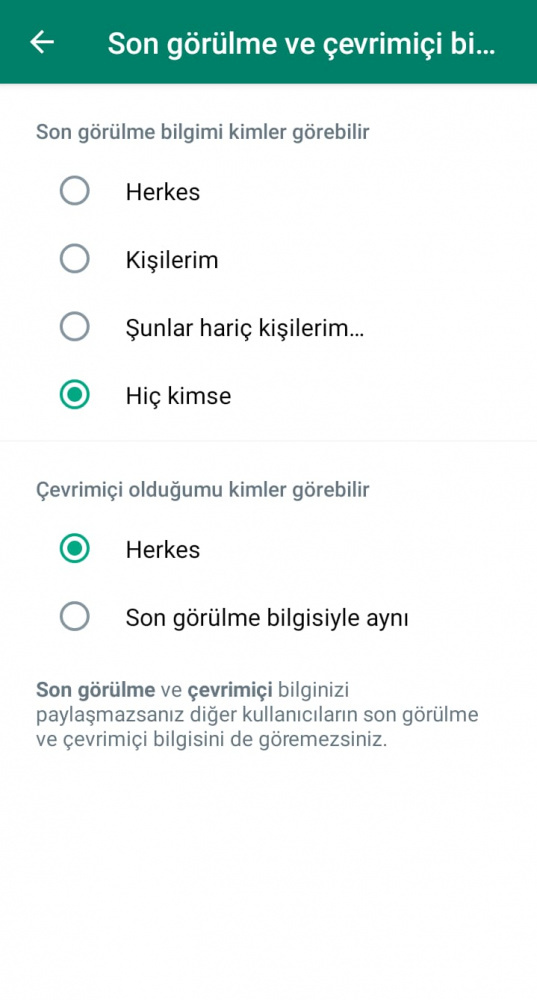Image resolution: width=537 pixels, height=1000 pixels.
Task: Click the Son görülme bilgimi kimler görebilir heading
Action: click(x=203, y=133)
